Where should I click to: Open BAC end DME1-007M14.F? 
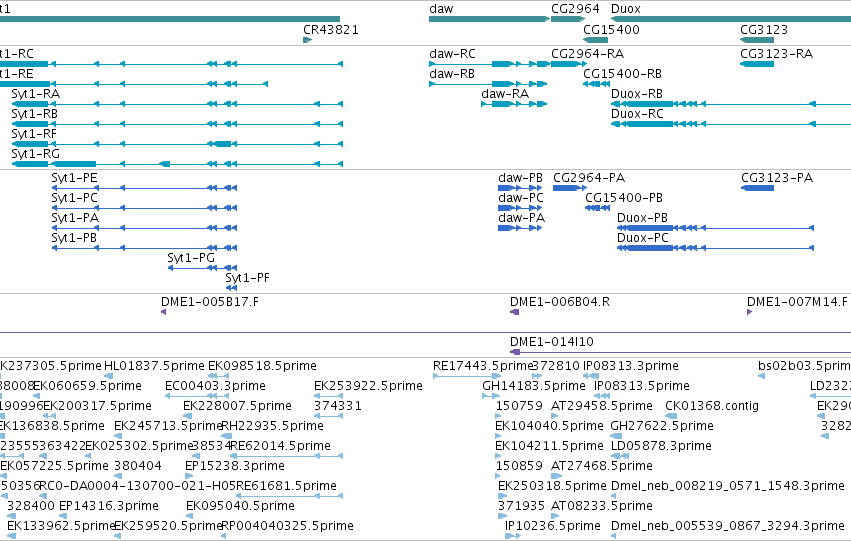coord(797,302)
